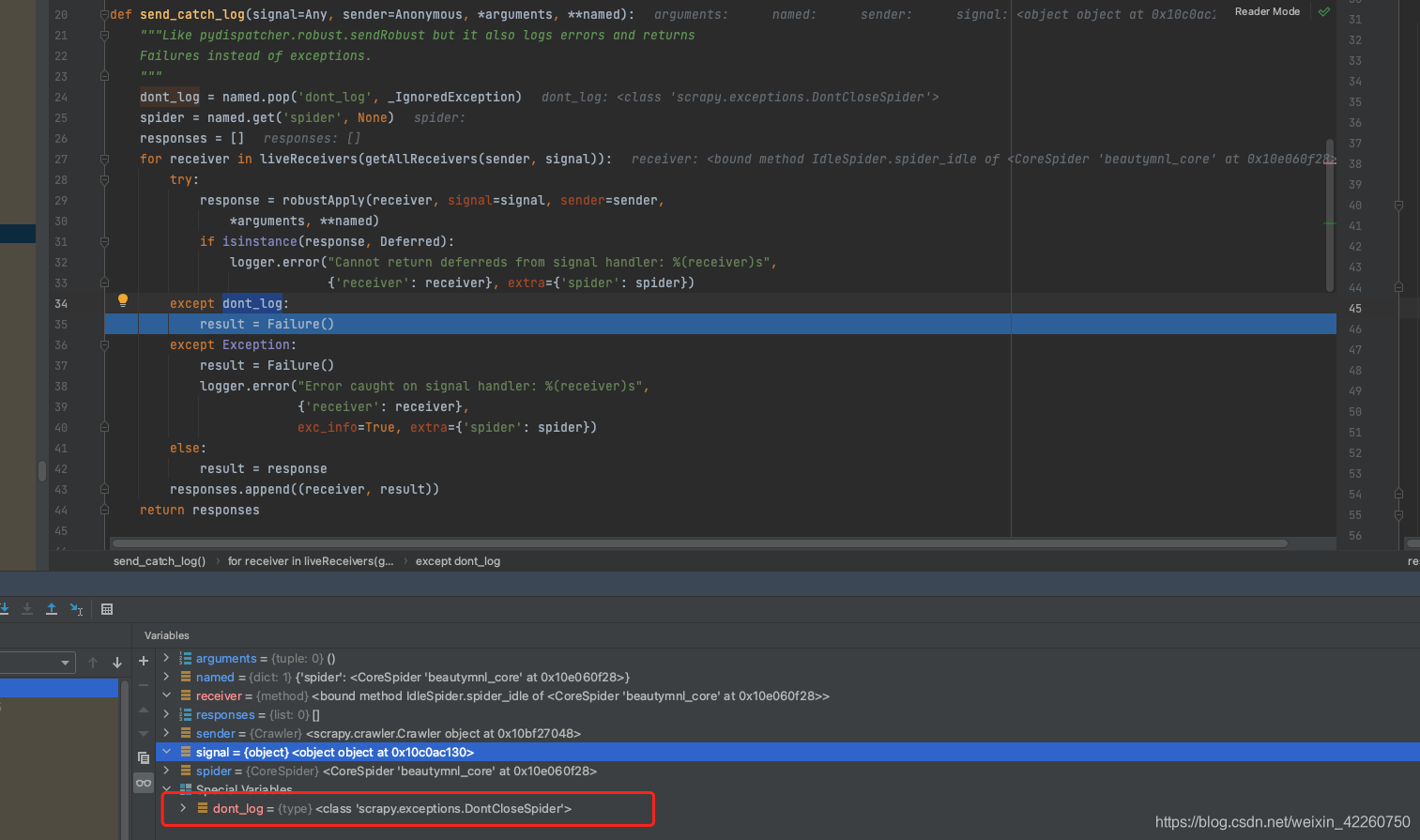Viewport: 1420px width, 840px height.
Task: Click 'named' variable name in Variables
Action: (x=215, y=677)
